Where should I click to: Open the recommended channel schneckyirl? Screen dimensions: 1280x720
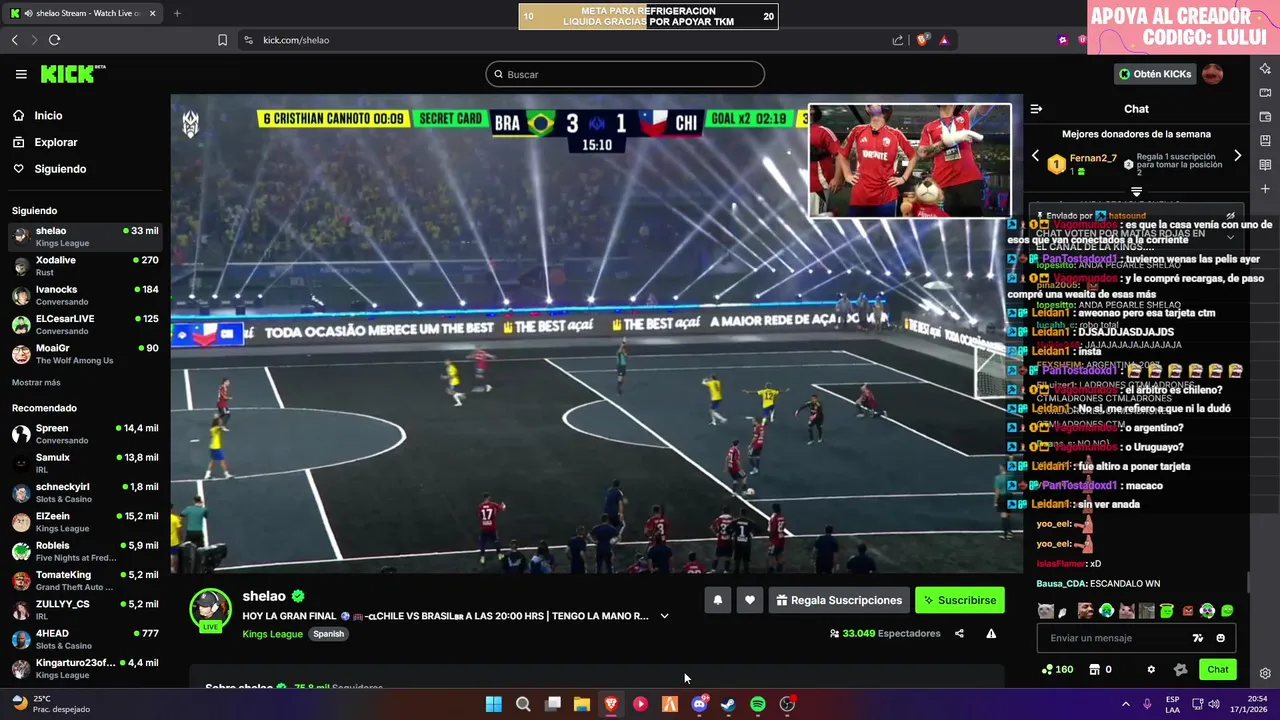click(x=85, y=492)
